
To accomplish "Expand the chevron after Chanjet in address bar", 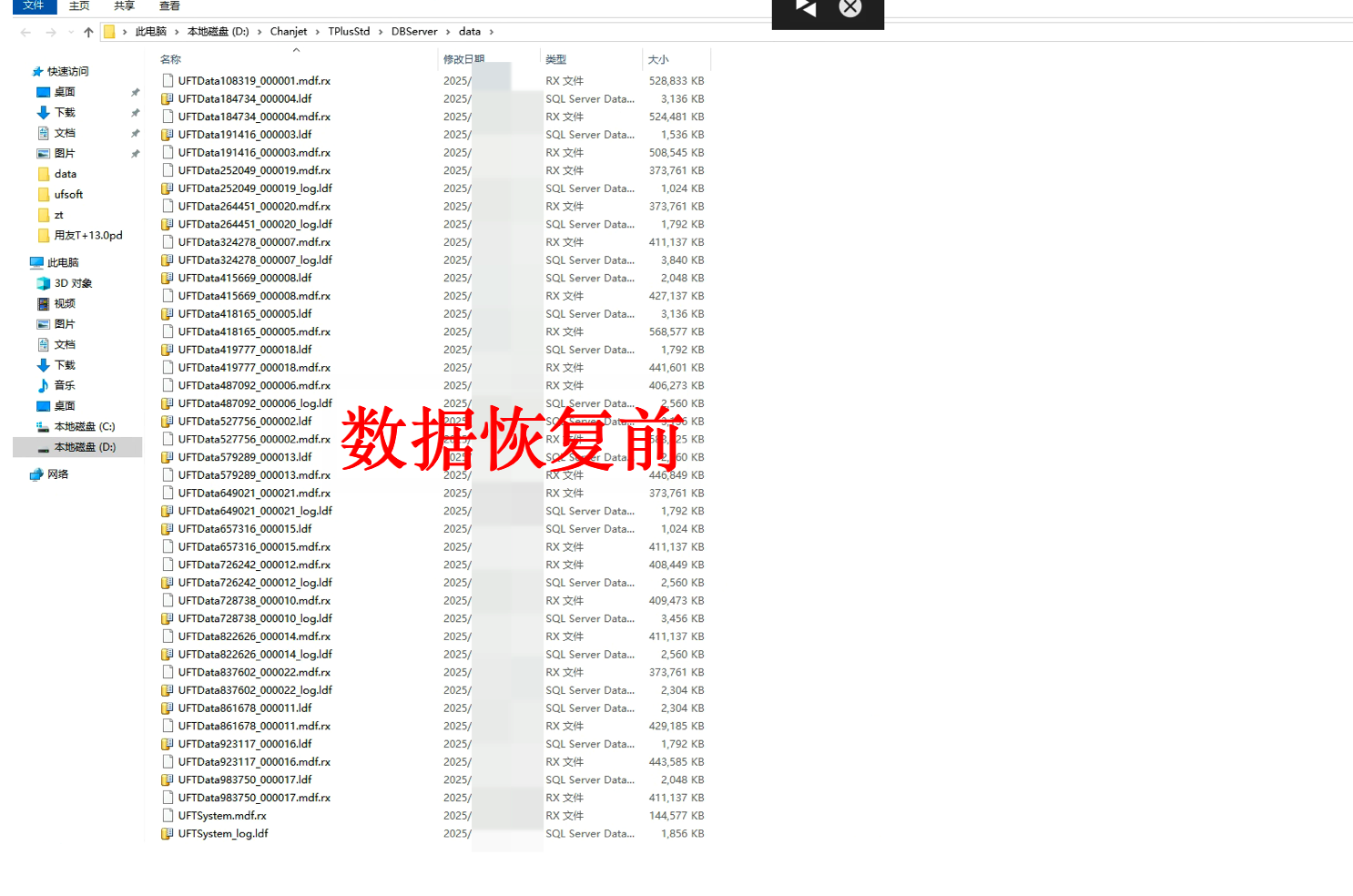I will pyautogui.click(x=318, y=32).
